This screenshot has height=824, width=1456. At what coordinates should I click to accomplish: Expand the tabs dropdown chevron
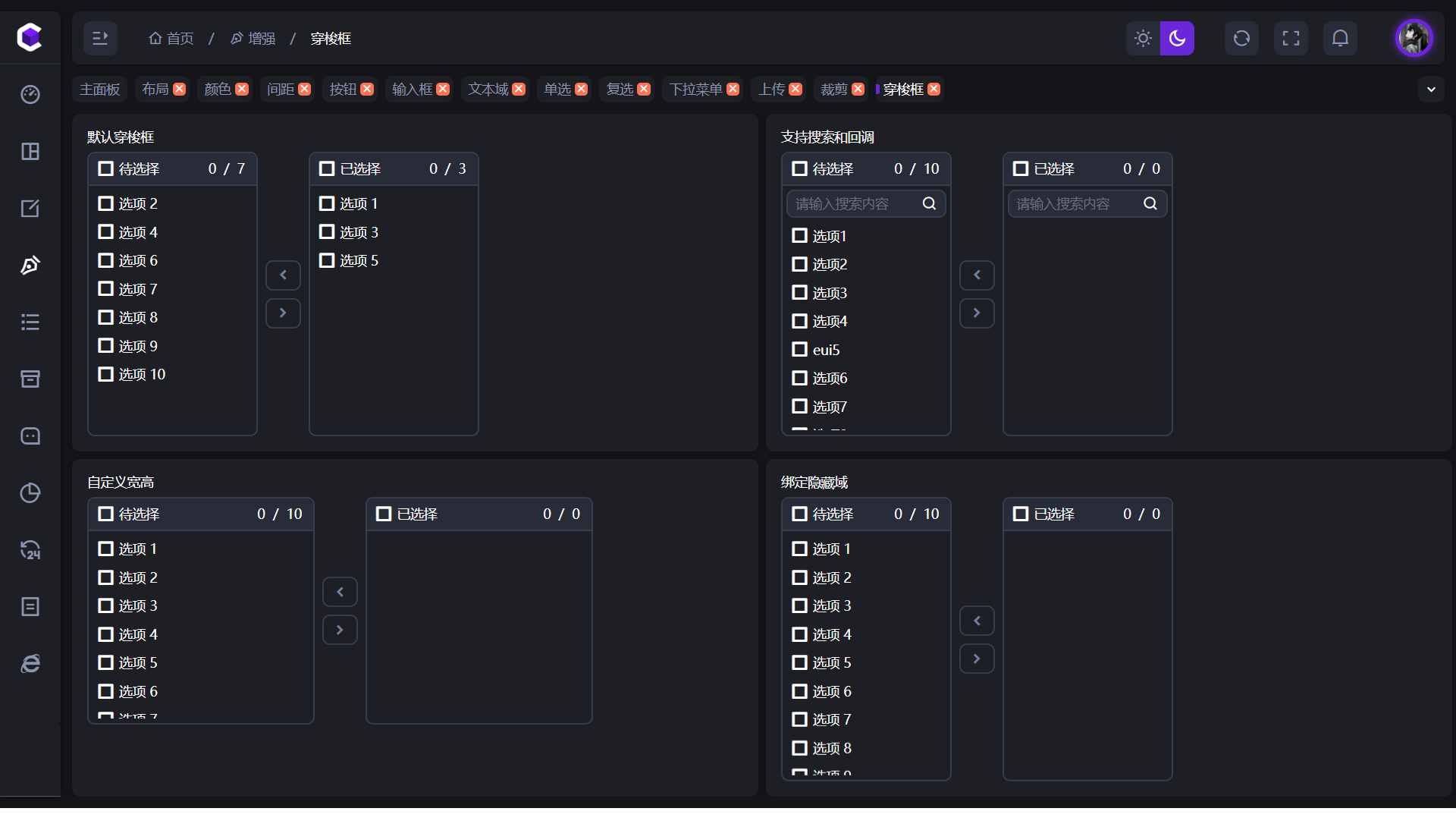coord(1431,90)
